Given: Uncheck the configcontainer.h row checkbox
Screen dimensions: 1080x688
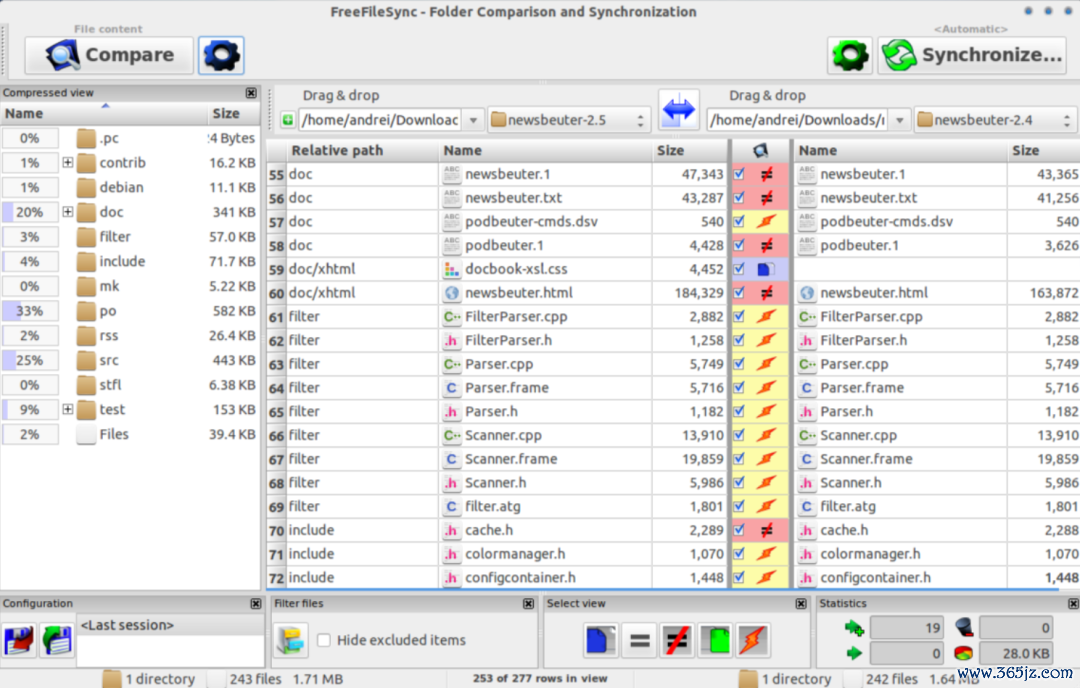Looking at the screenshot, I should click(x=739, y=578).
